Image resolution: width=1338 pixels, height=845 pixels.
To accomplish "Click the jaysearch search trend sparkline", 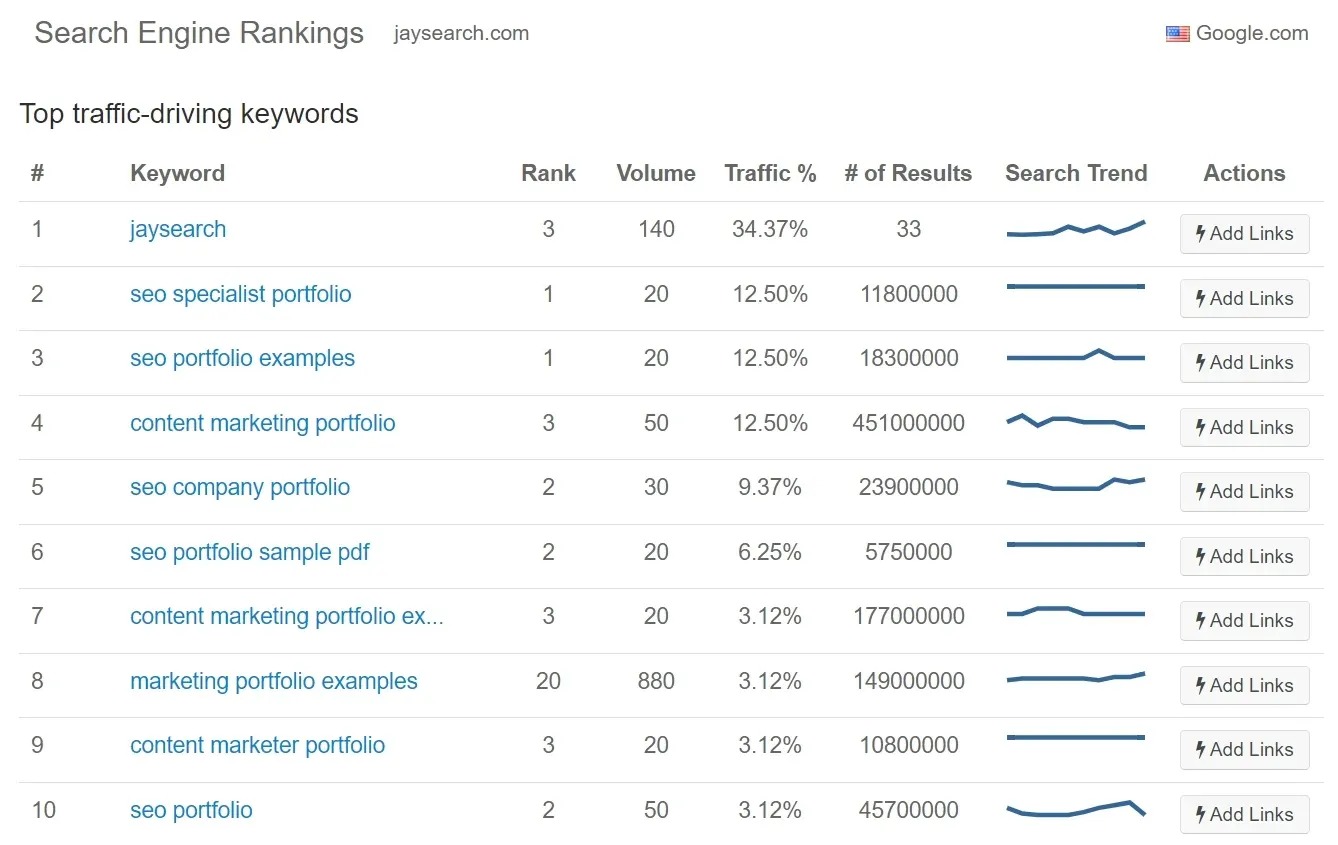I will (1076, 229).
